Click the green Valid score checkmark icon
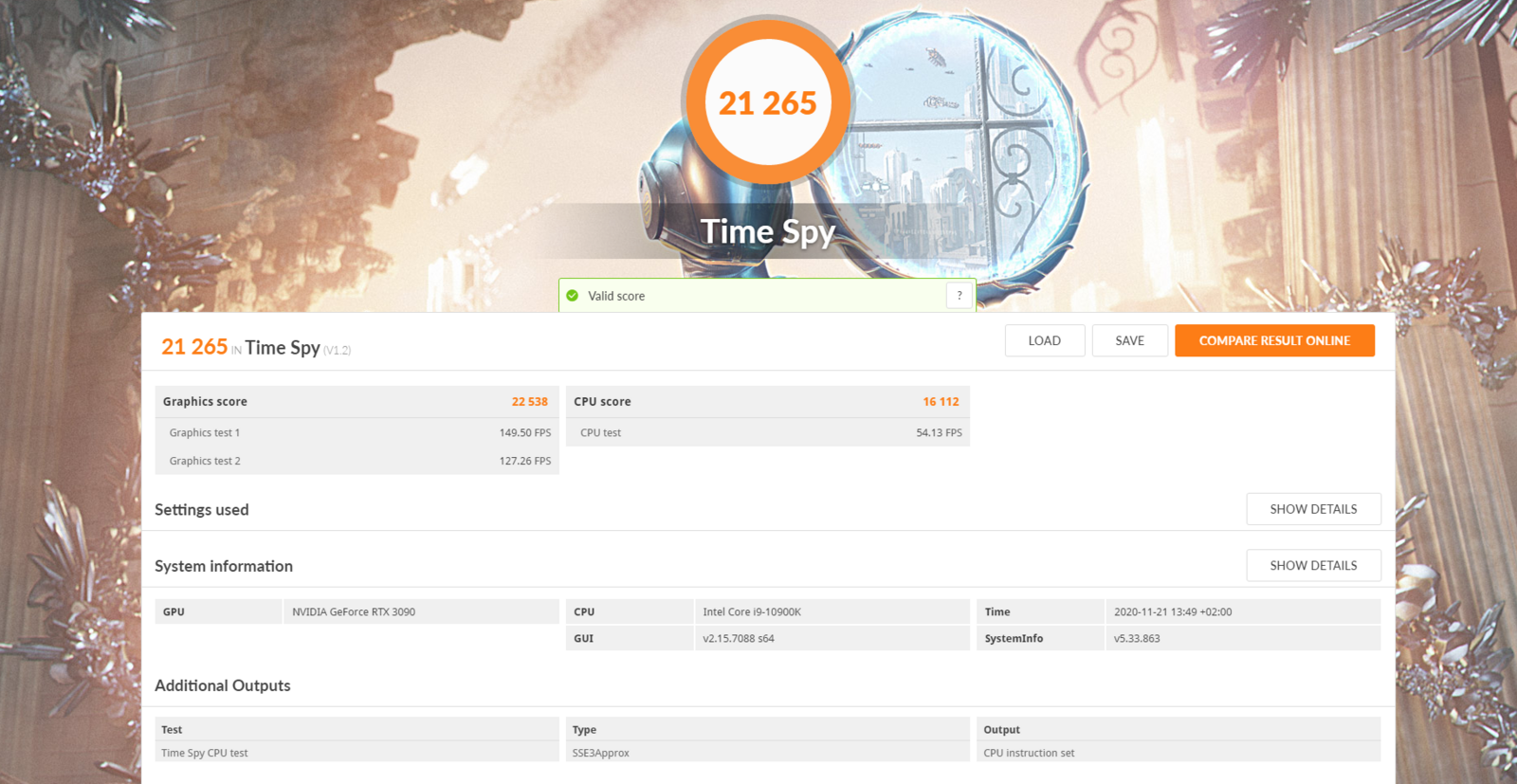 point(573,296)
